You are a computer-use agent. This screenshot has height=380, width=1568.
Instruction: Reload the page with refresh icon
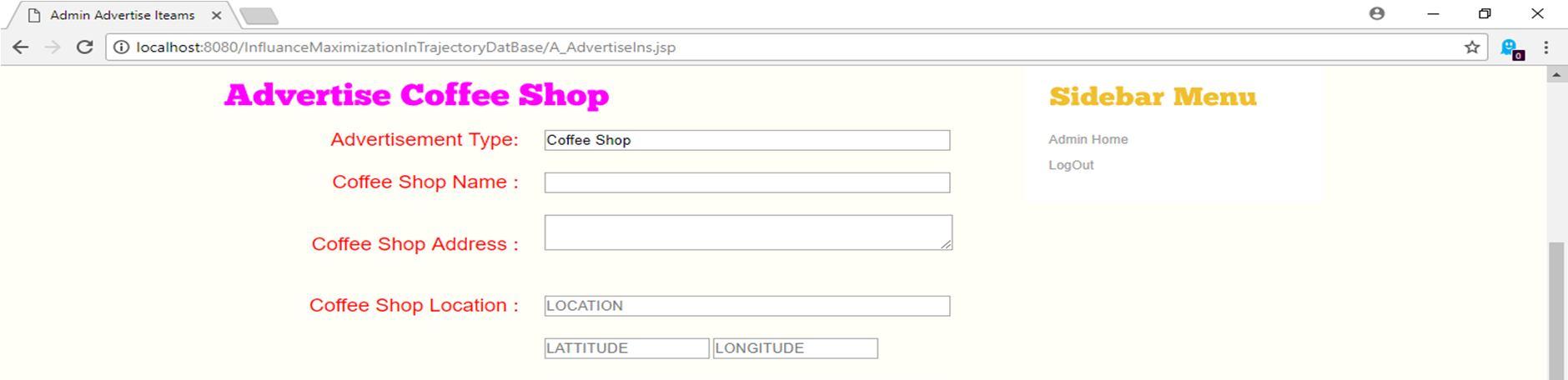pos(84,47)
